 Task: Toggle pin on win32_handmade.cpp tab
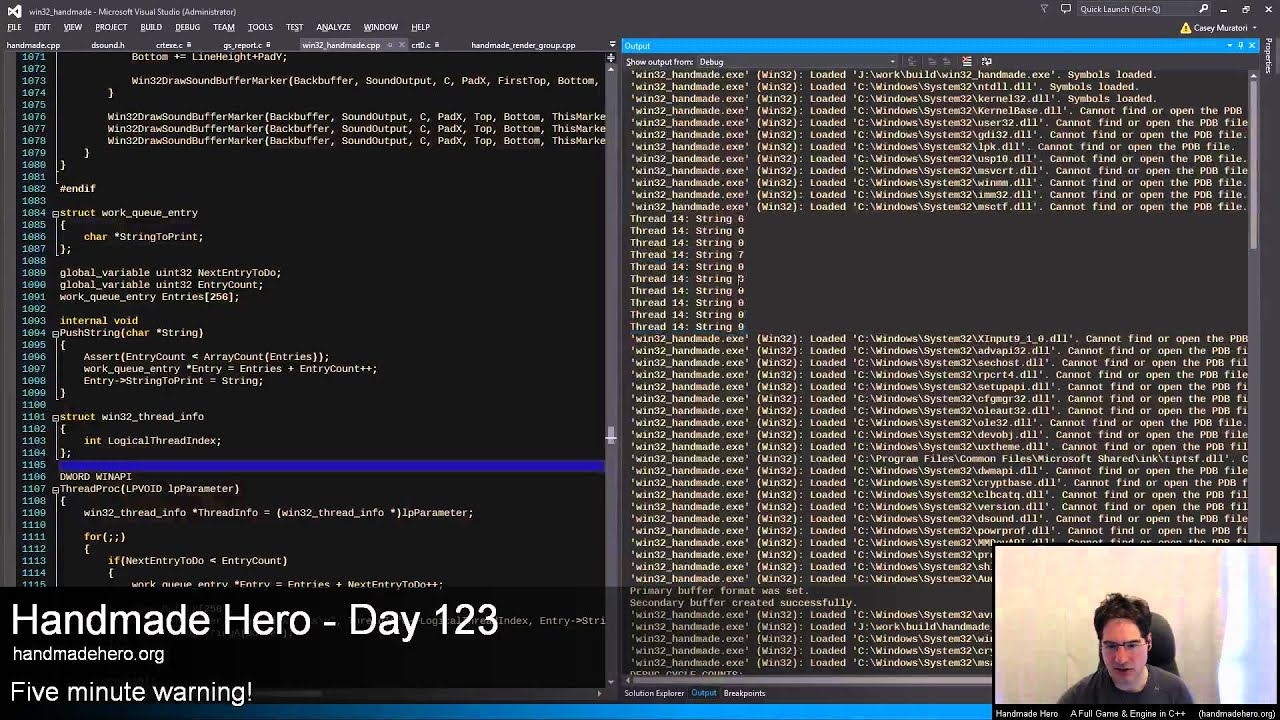[x=390, y=45]
